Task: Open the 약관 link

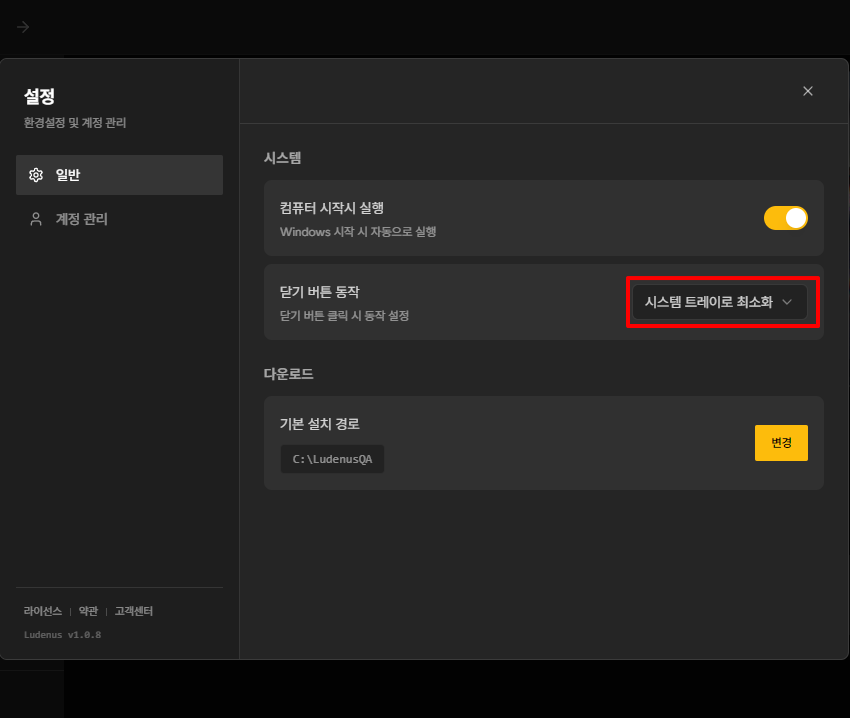Action: (x=88, y=611)
